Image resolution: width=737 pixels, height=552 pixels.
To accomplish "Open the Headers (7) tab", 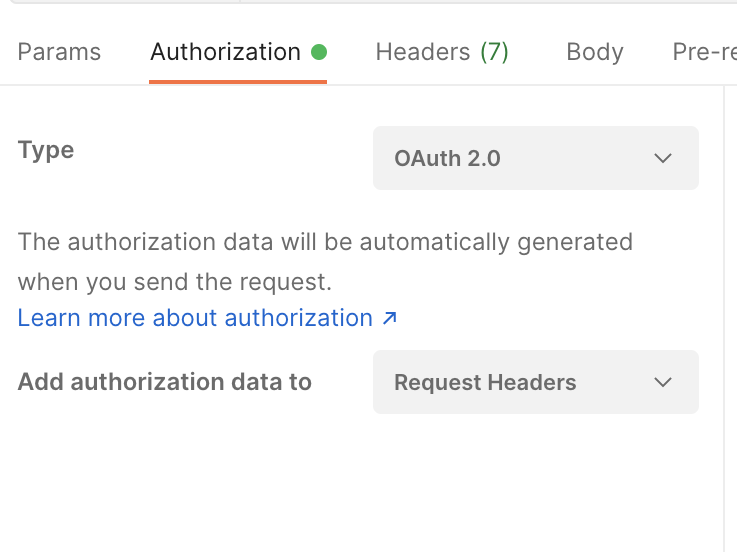I will [442, 52].
